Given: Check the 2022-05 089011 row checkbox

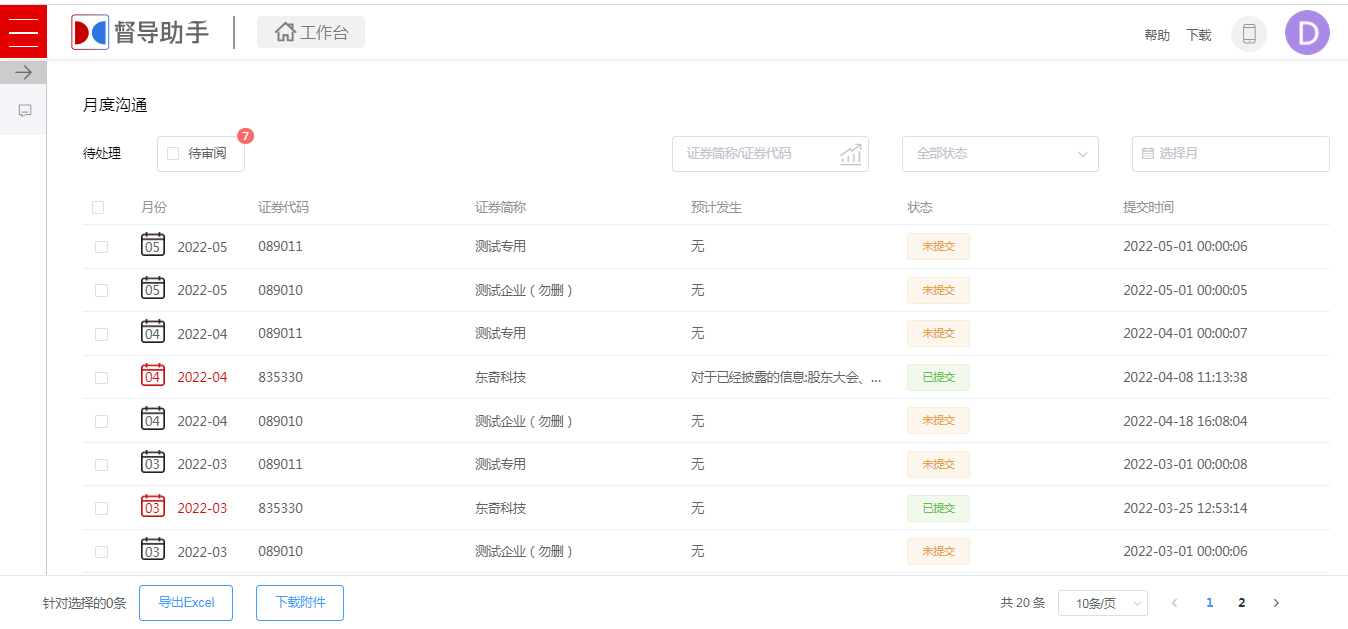Looking at the screenshot, I should (101, 247).
